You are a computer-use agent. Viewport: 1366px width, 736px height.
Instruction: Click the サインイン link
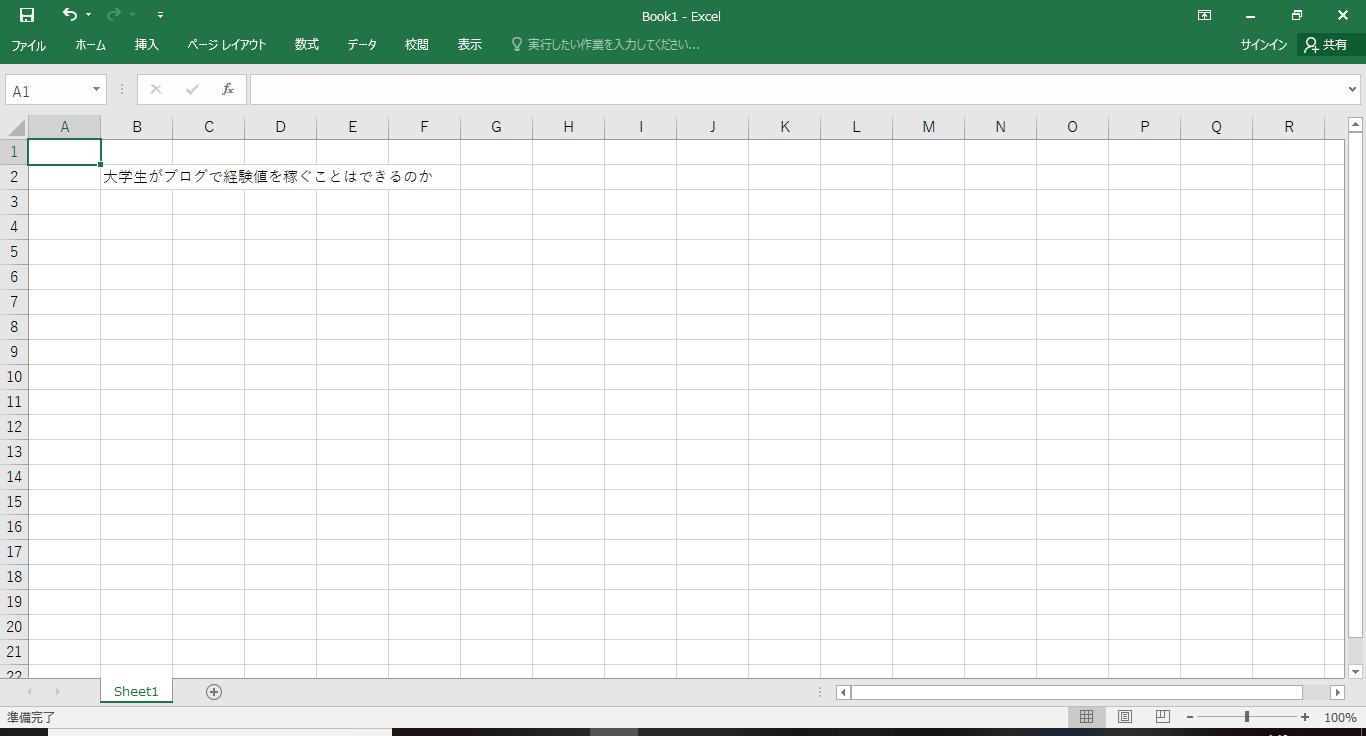[1264, 45]
